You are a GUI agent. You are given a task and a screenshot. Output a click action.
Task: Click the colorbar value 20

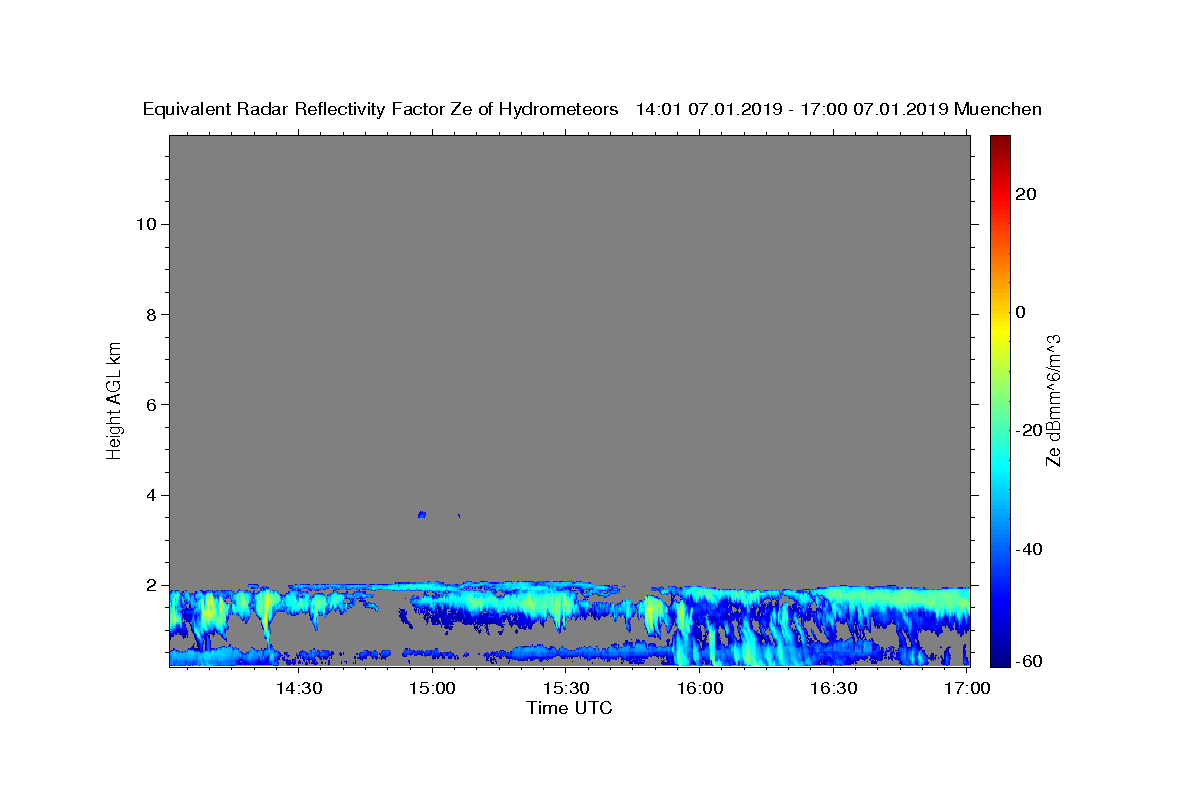click(1026, 194)
